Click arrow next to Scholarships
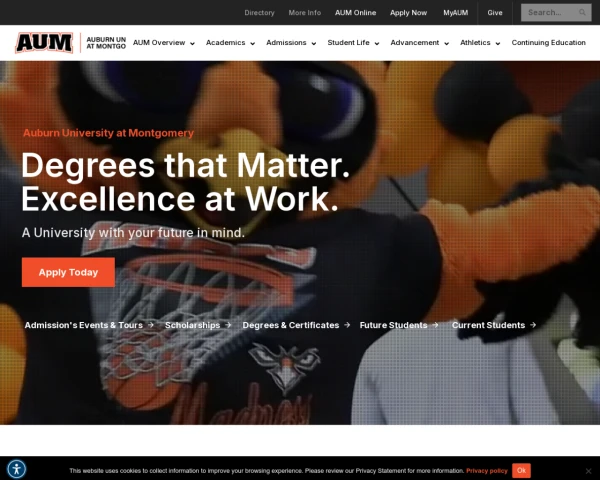Screen dimensions: 600x480 point(228,325)
